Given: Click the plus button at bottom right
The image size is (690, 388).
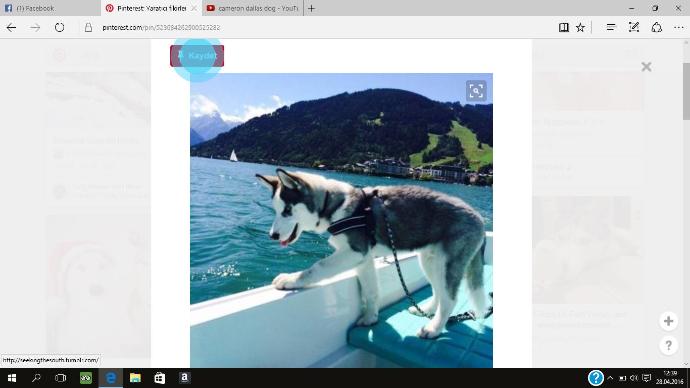Looking at the screenshot, I should [668, 321].
